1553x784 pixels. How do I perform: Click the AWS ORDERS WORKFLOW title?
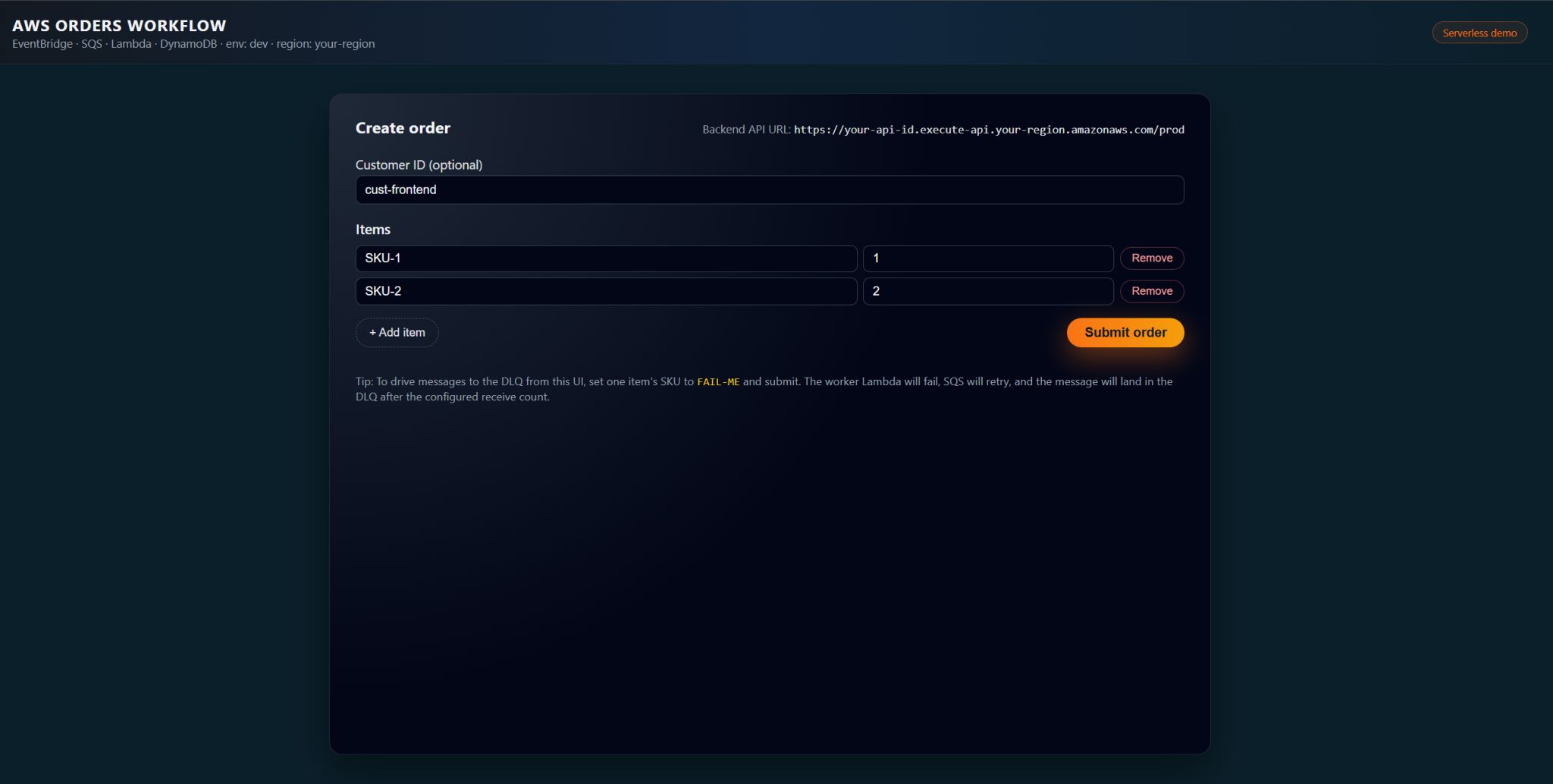[119, 26]
